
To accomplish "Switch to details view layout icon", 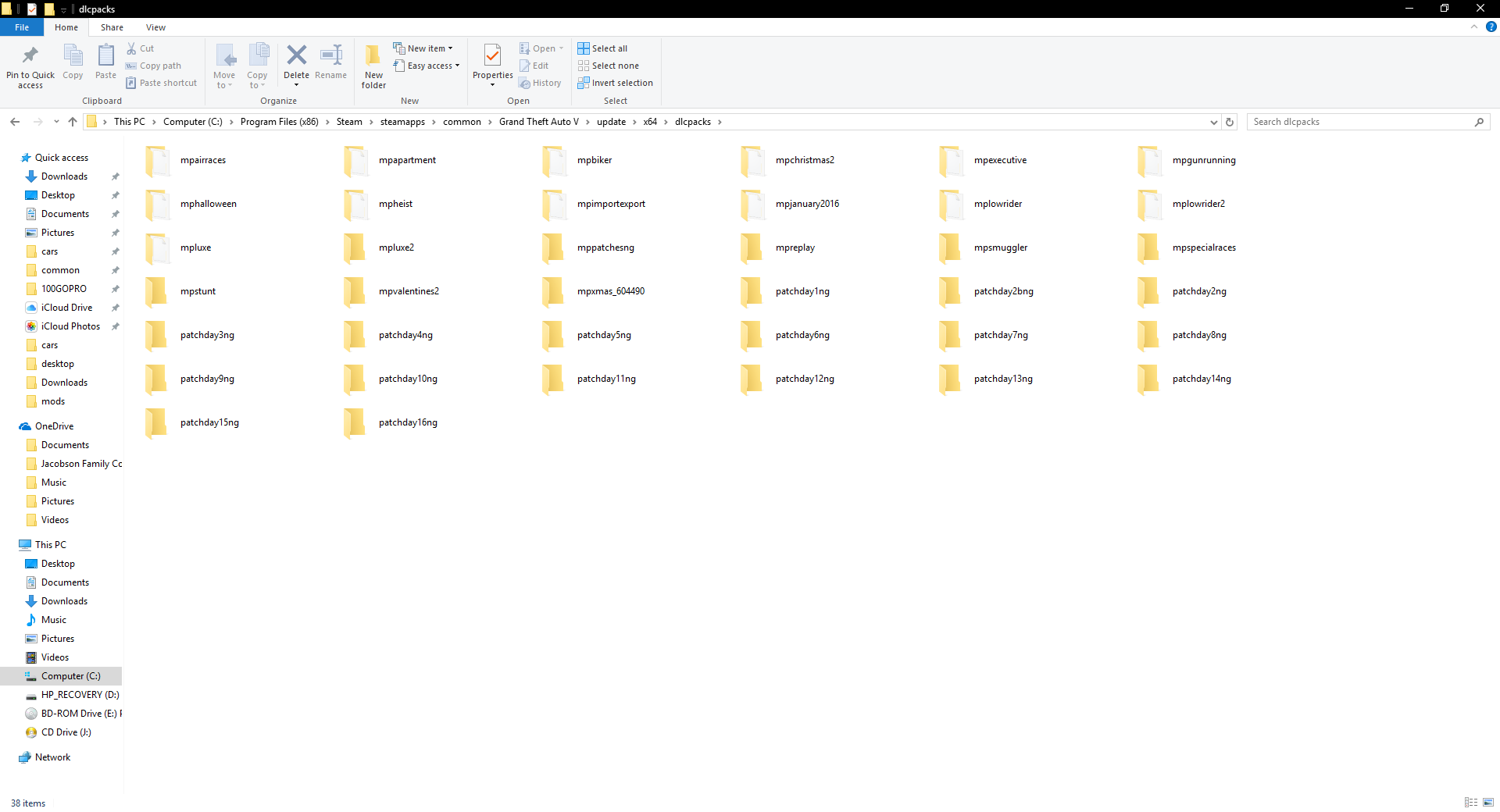I will [x=1471, y=803].
